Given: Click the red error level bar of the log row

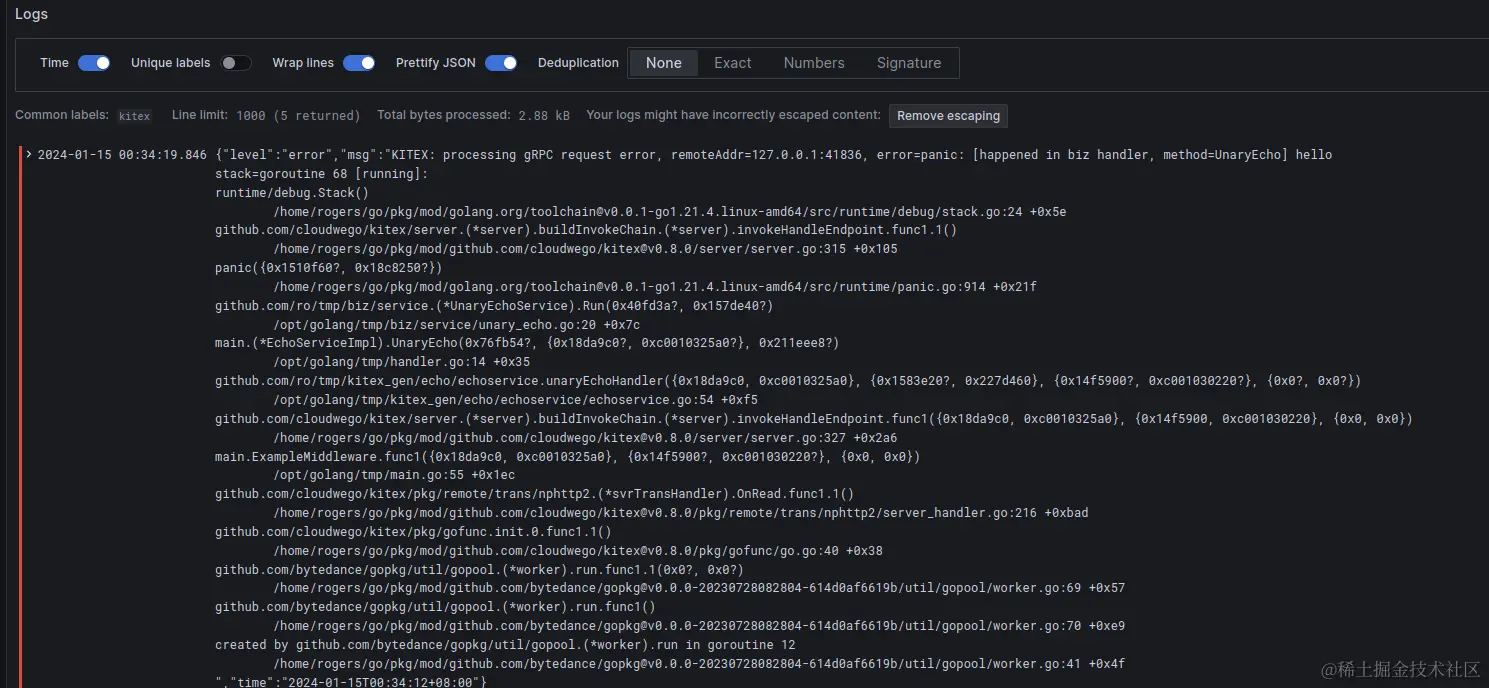Looking at the screenshot, I should 20,416.
